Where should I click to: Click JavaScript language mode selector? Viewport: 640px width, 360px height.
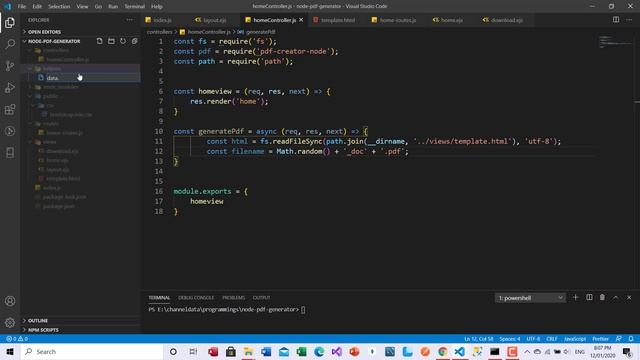coord(575,339)
